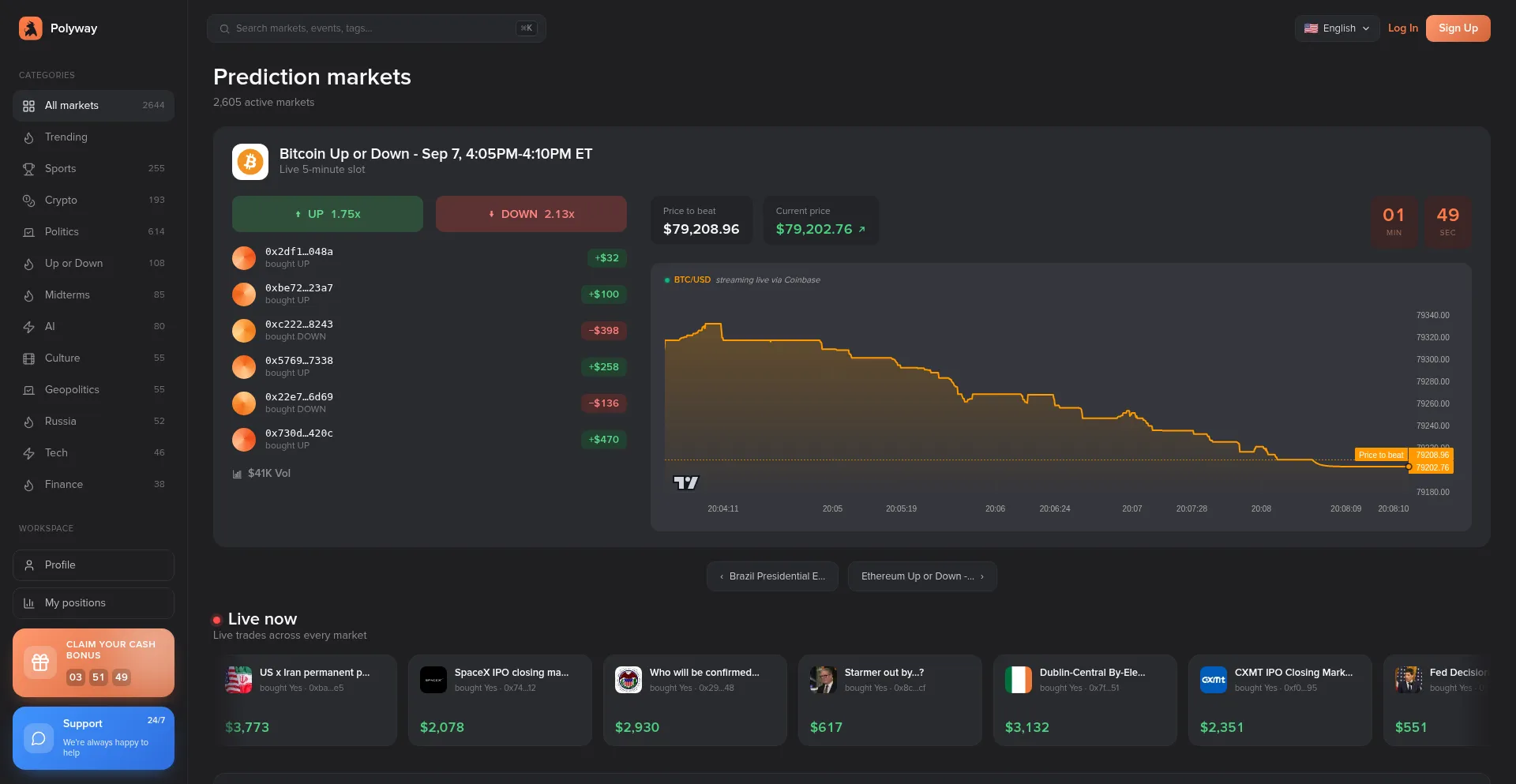The height and width of the screenshot is (784, 1516).
Task: Click the -$136 trade amount badge
Action: click(x=604, y=403)
